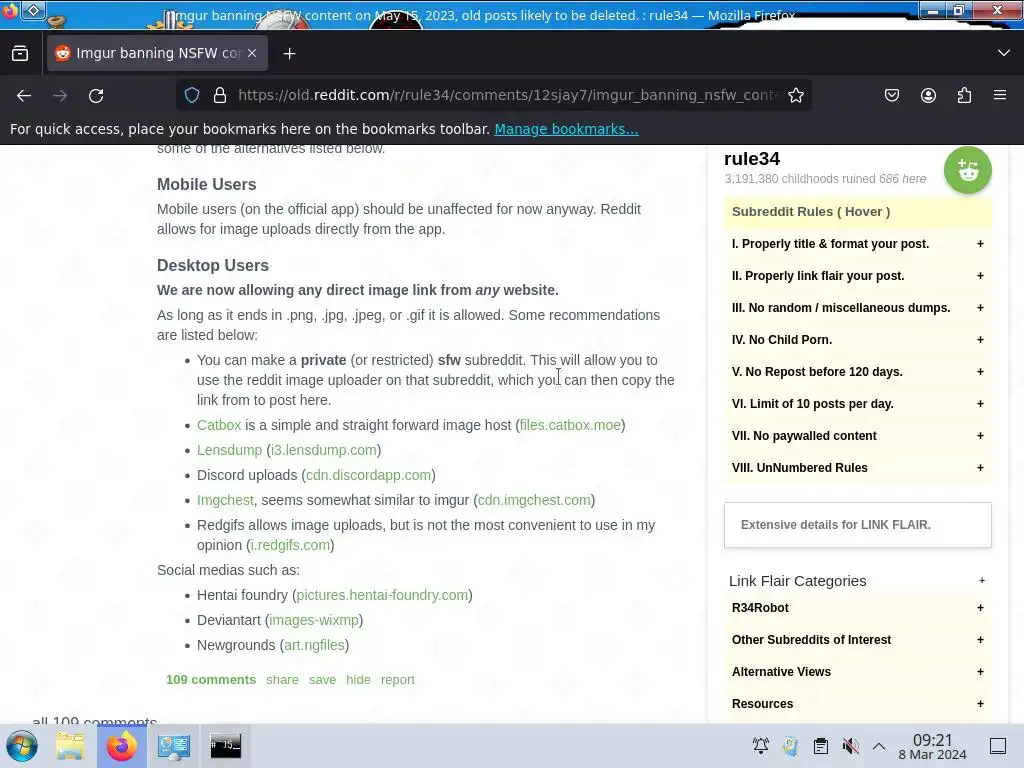Open the cdn.imgchest.com link

pos(534,500)
